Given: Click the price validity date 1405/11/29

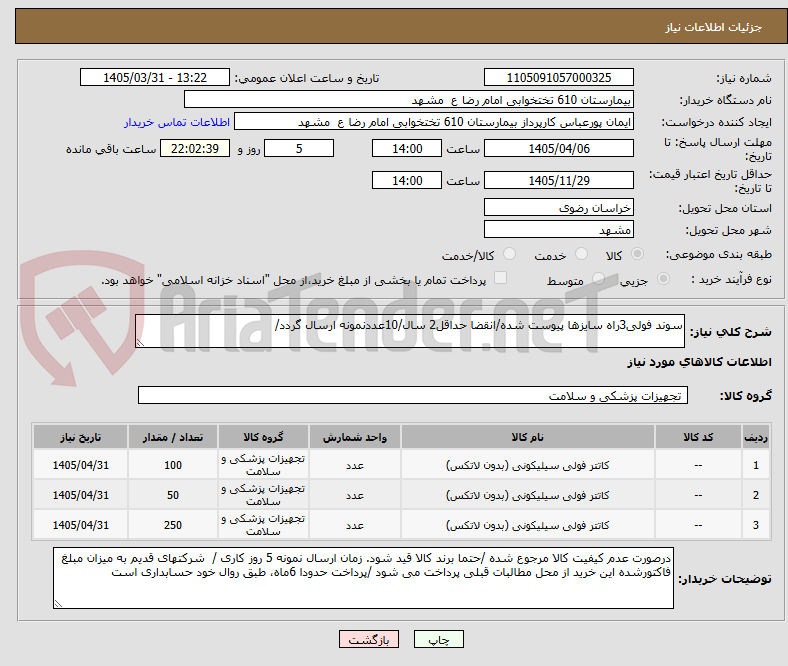Looking at the screenshot, I should click(x=558, y=180).
